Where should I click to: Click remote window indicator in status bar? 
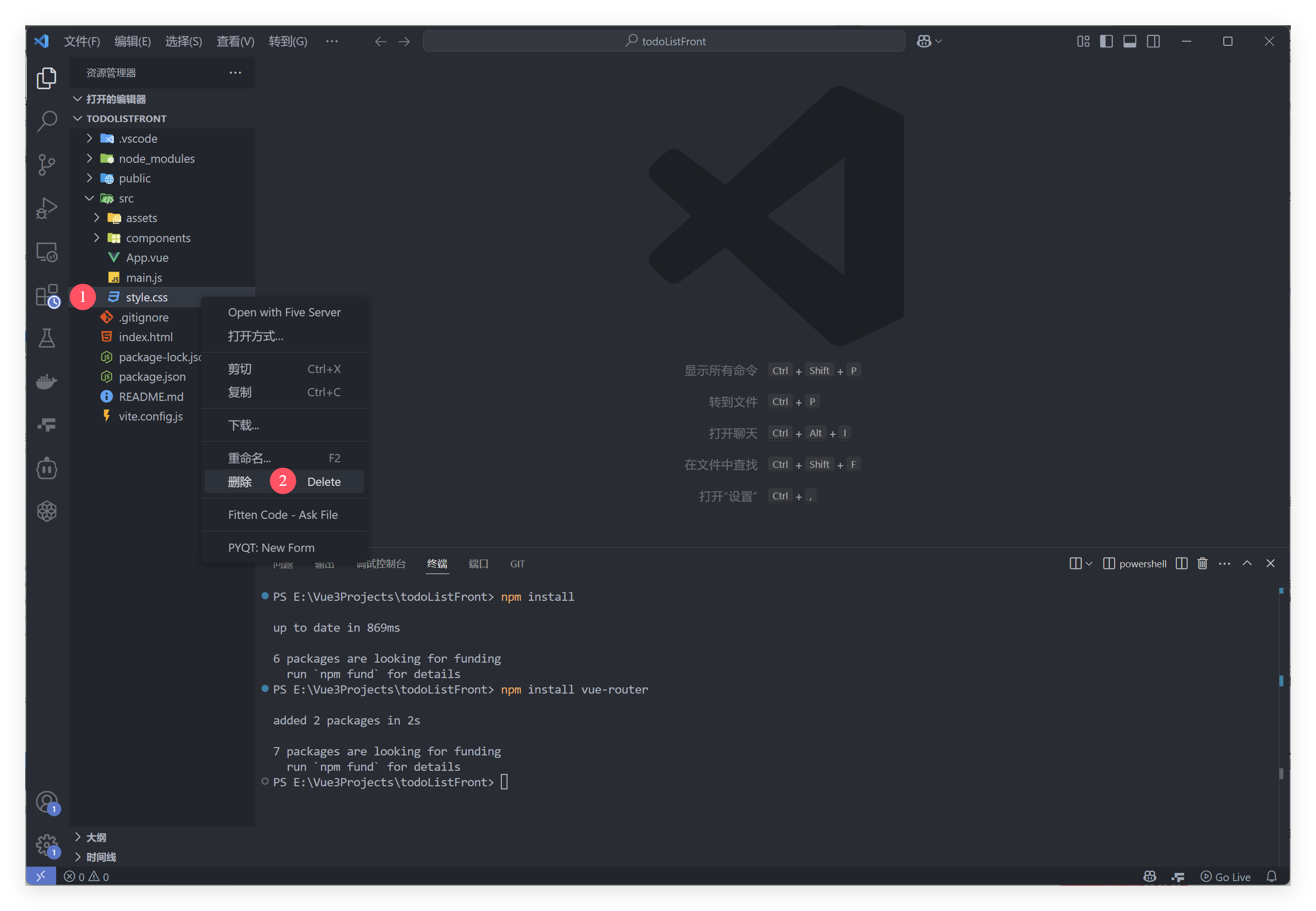click(x=41, y=875)
